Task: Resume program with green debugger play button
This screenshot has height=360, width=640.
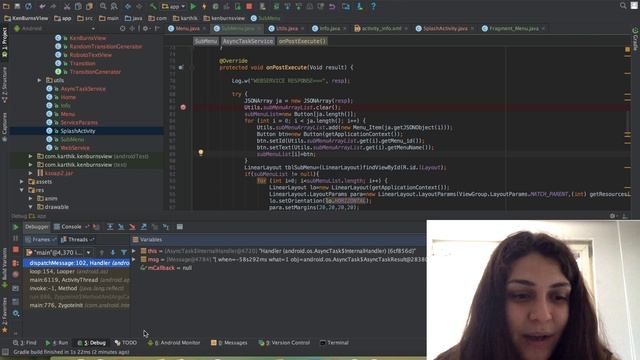Action: 16,227
